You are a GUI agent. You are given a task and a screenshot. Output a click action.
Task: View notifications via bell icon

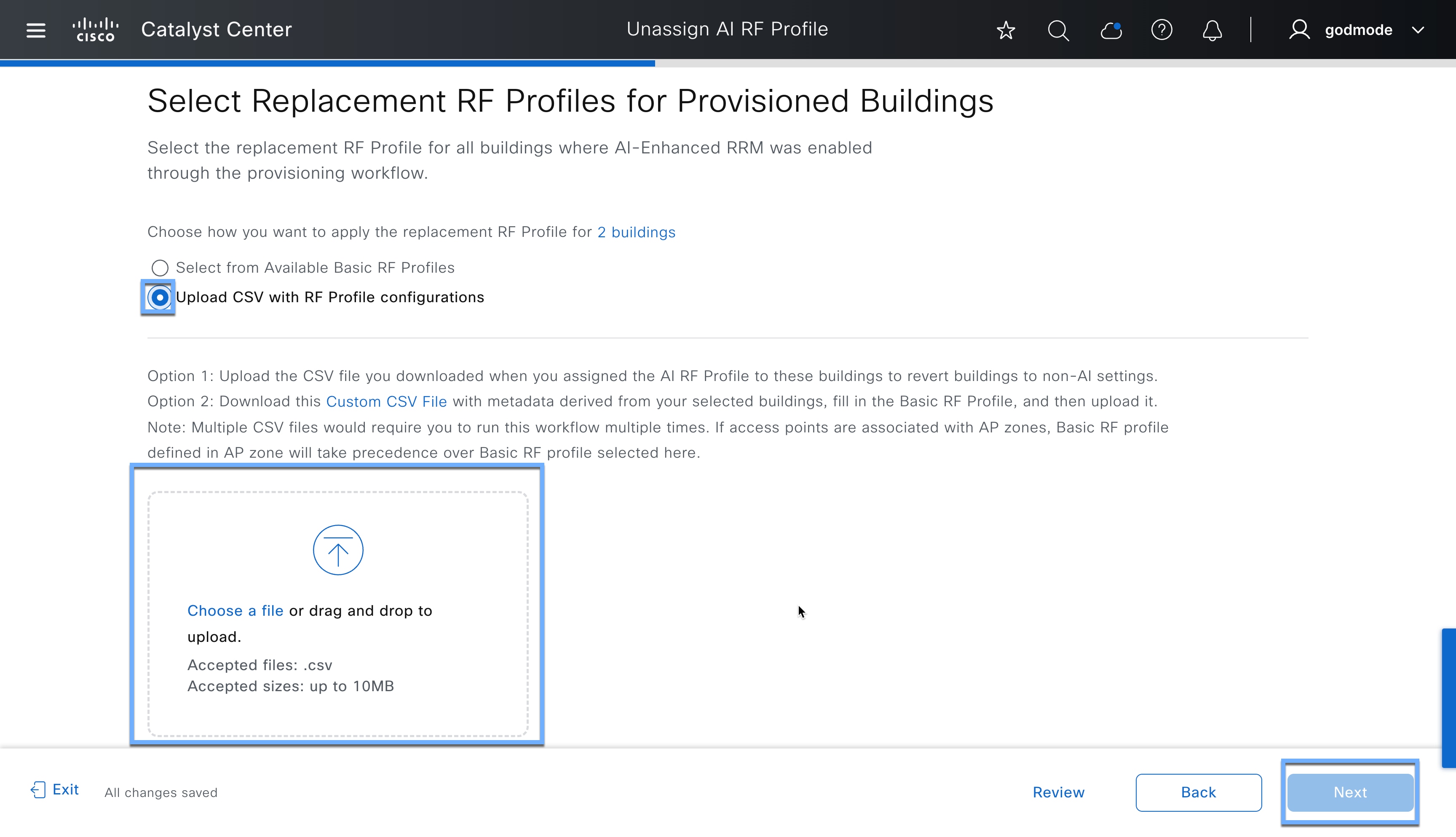(1212, 30)
